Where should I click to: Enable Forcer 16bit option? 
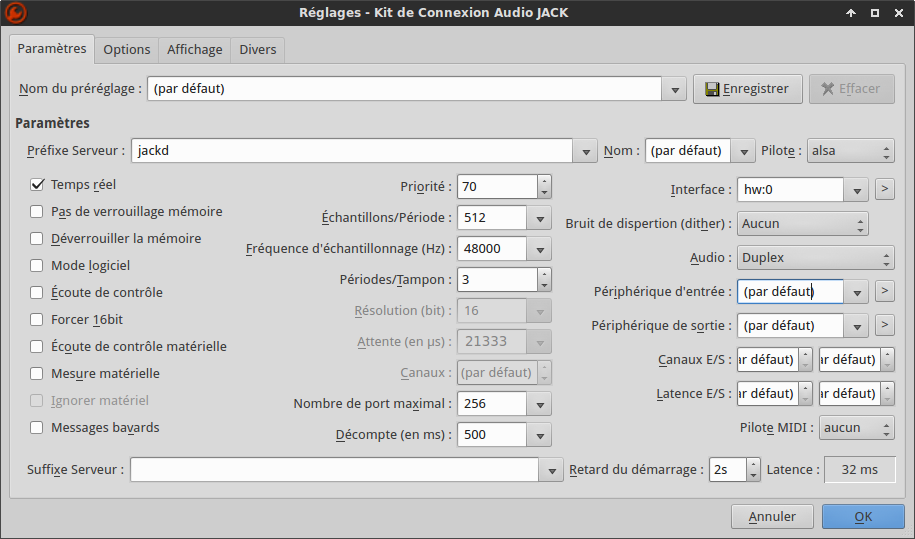click(37, 320)
